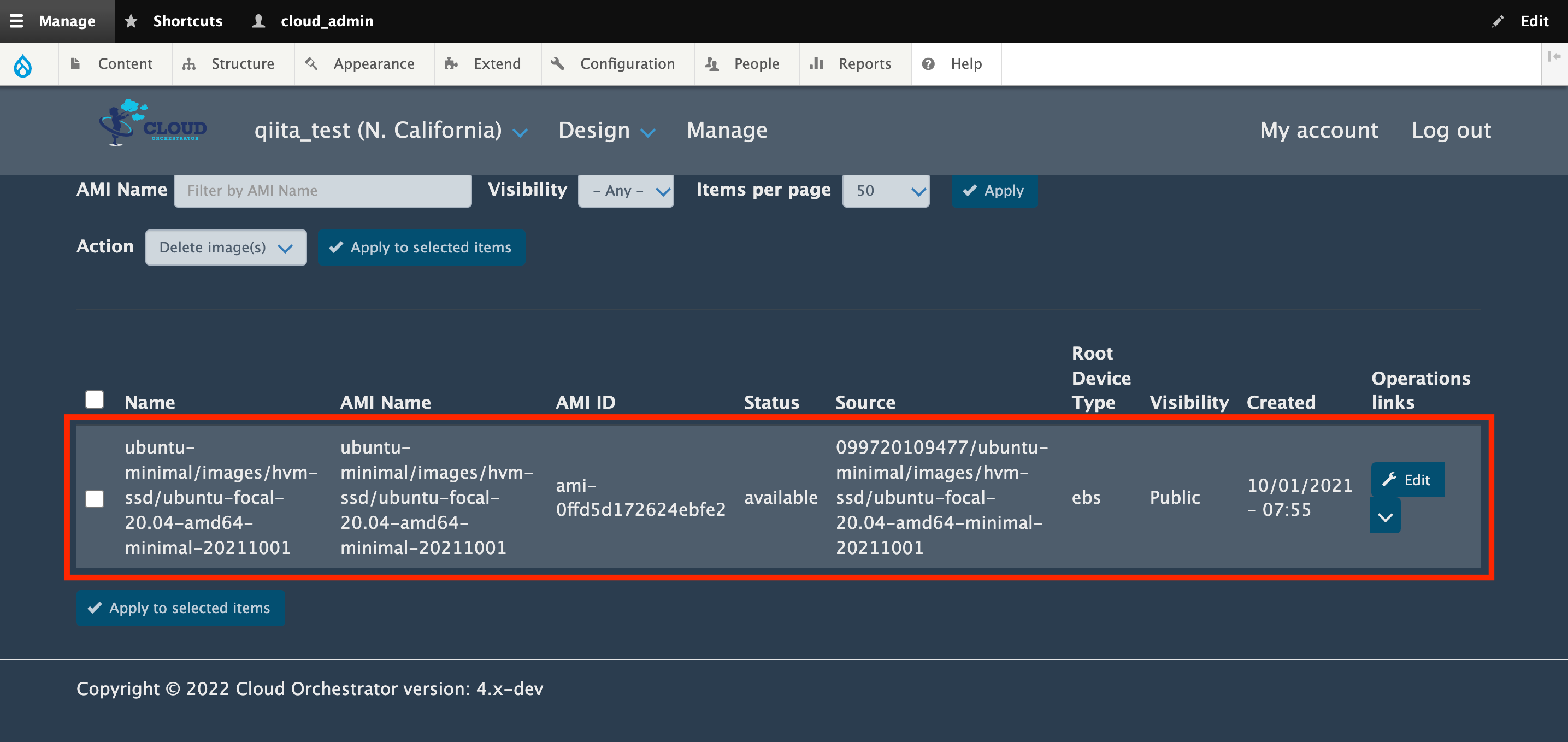Check the ubuntu-minimal image row checkbox
This screenshot has width=1568, height=742.
tap(95, 498)
